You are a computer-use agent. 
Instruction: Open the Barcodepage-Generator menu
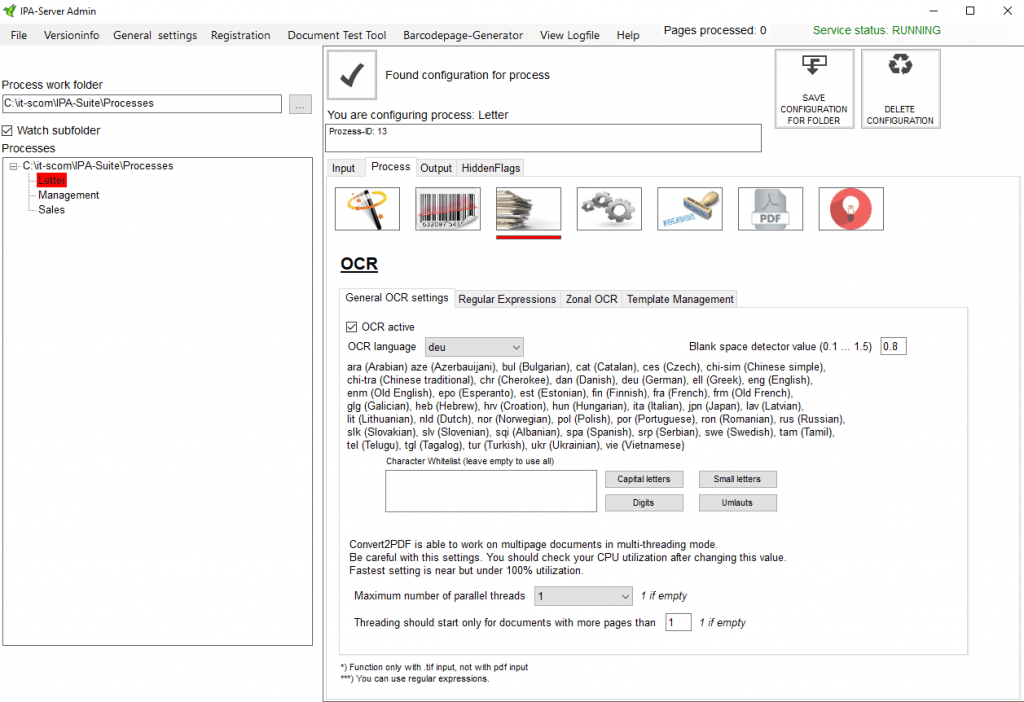click(462, 35)
